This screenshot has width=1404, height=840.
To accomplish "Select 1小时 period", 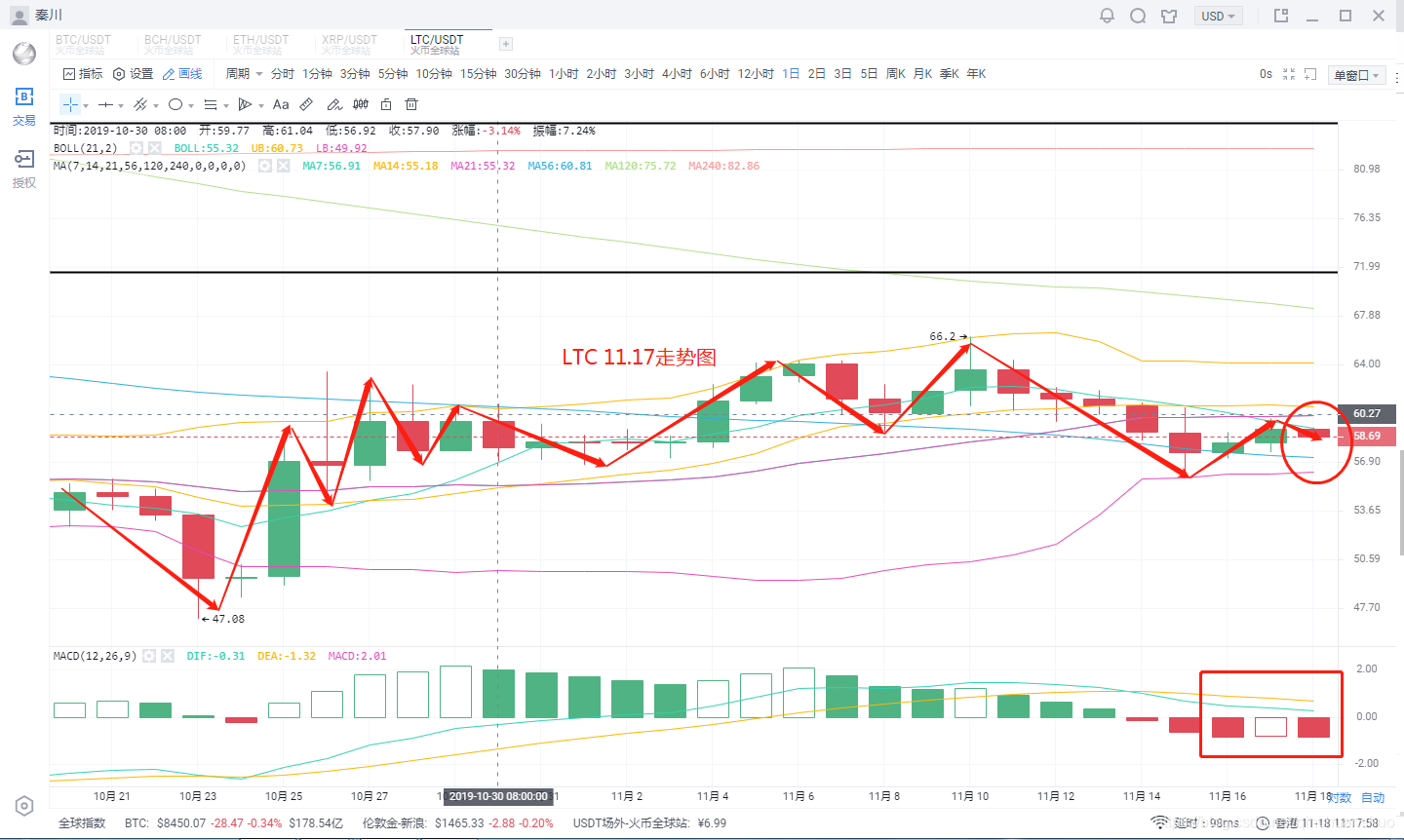I will [x=564, y=74].
